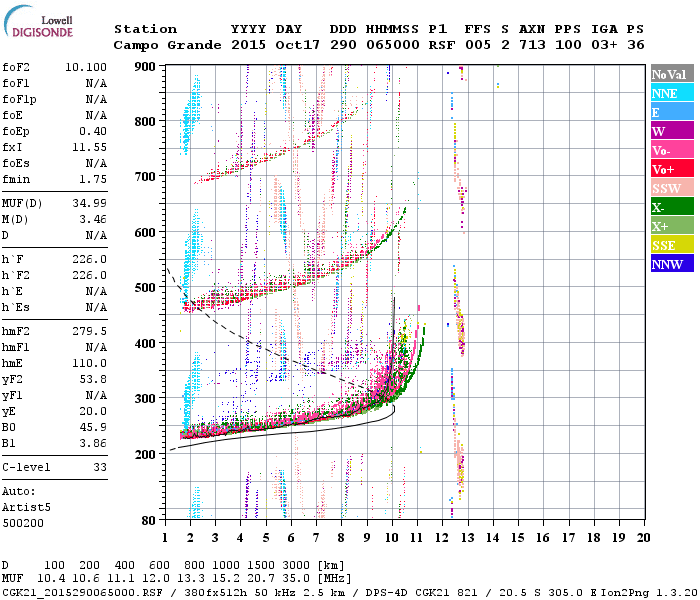Click the h`Es N/A value

point(96,308)
